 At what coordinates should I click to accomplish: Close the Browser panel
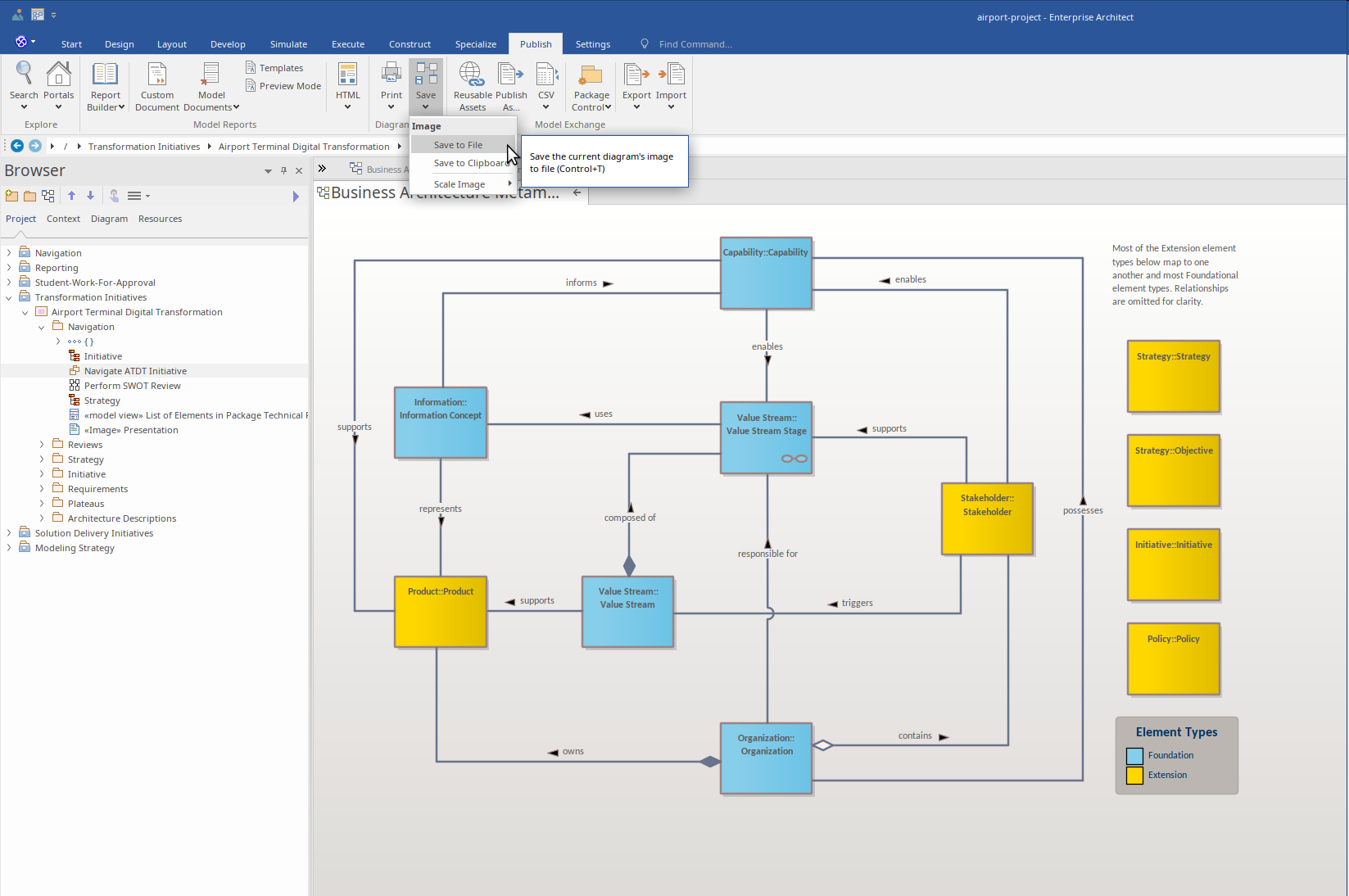coord(299,170)
